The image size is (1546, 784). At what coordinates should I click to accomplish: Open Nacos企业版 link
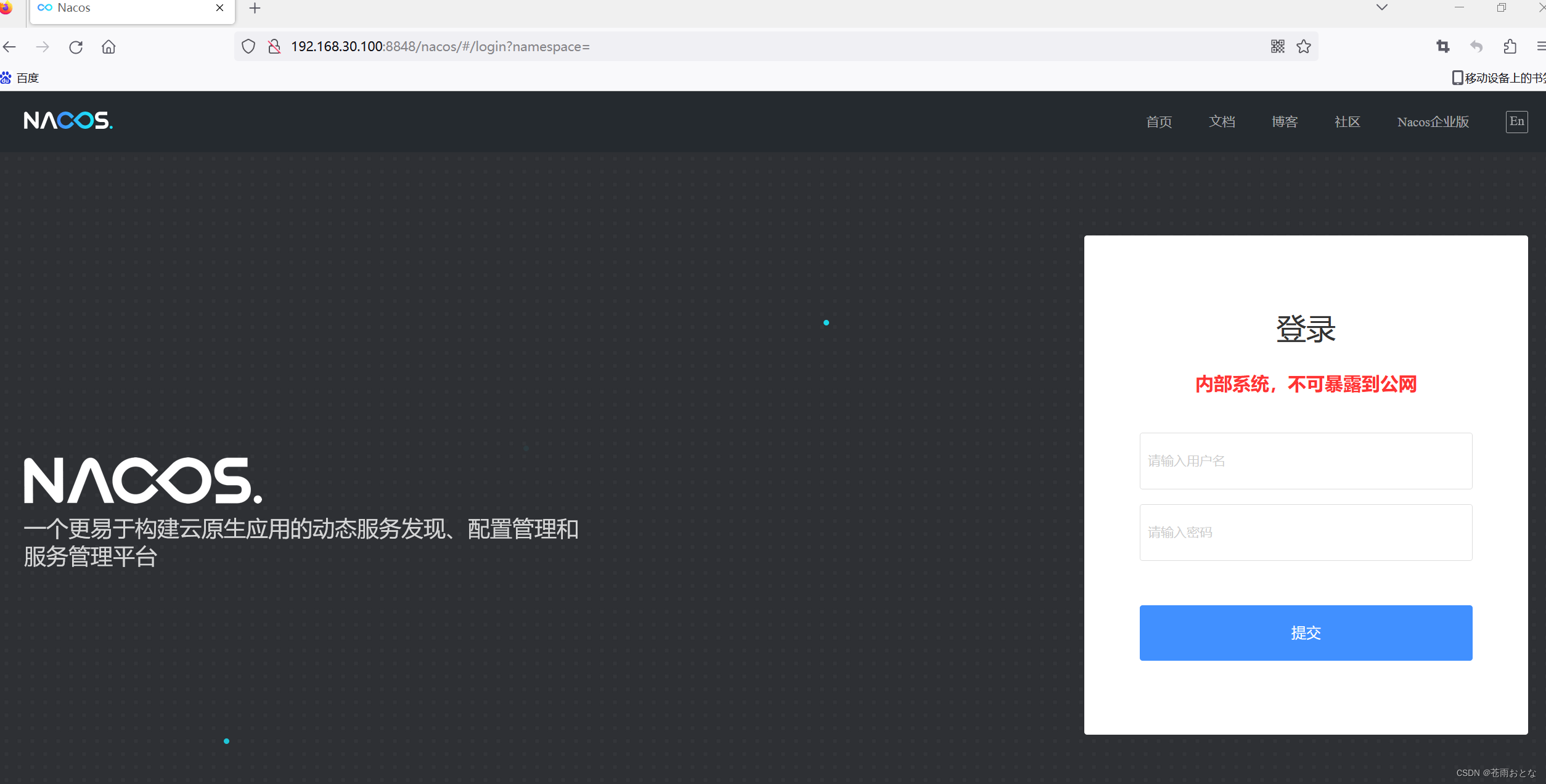pyautogui.click(x=1433, y=122)
